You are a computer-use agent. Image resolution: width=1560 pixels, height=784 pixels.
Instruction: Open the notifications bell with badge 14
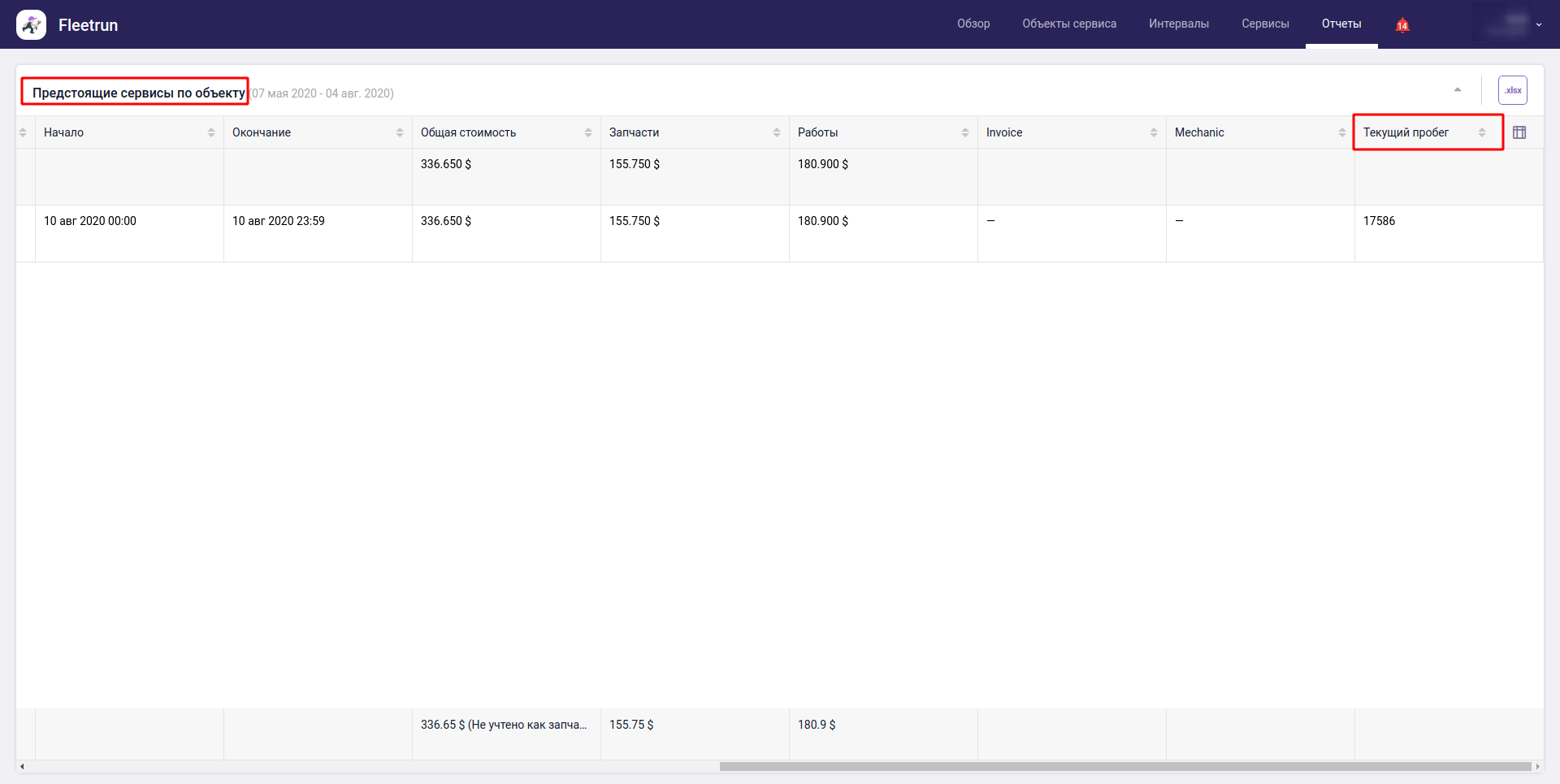(x=1402, y=25)
